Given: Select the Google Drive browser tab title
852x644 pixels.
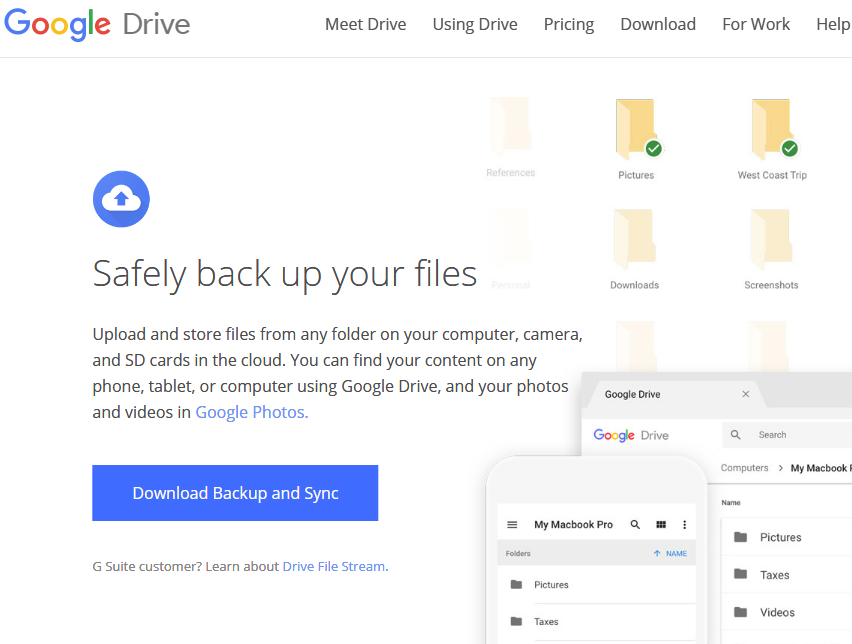Looking at the screenshot, I should (x=632, y=394).
